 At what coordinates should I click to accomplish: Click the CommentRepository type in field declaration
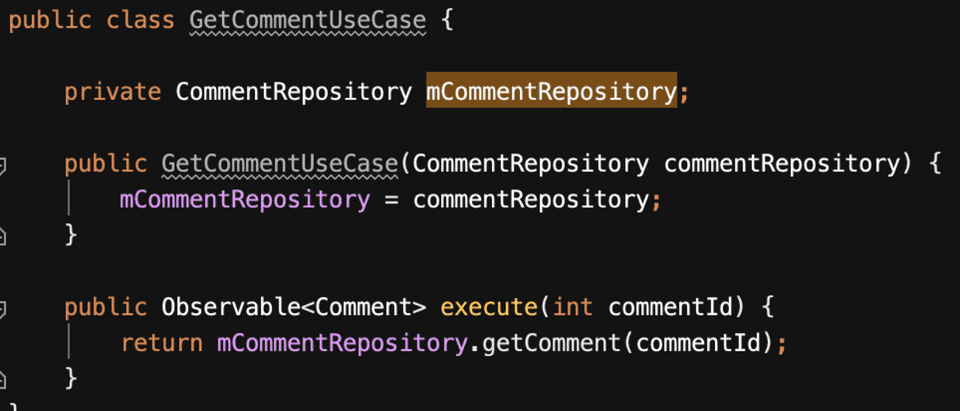click(294, 92)
